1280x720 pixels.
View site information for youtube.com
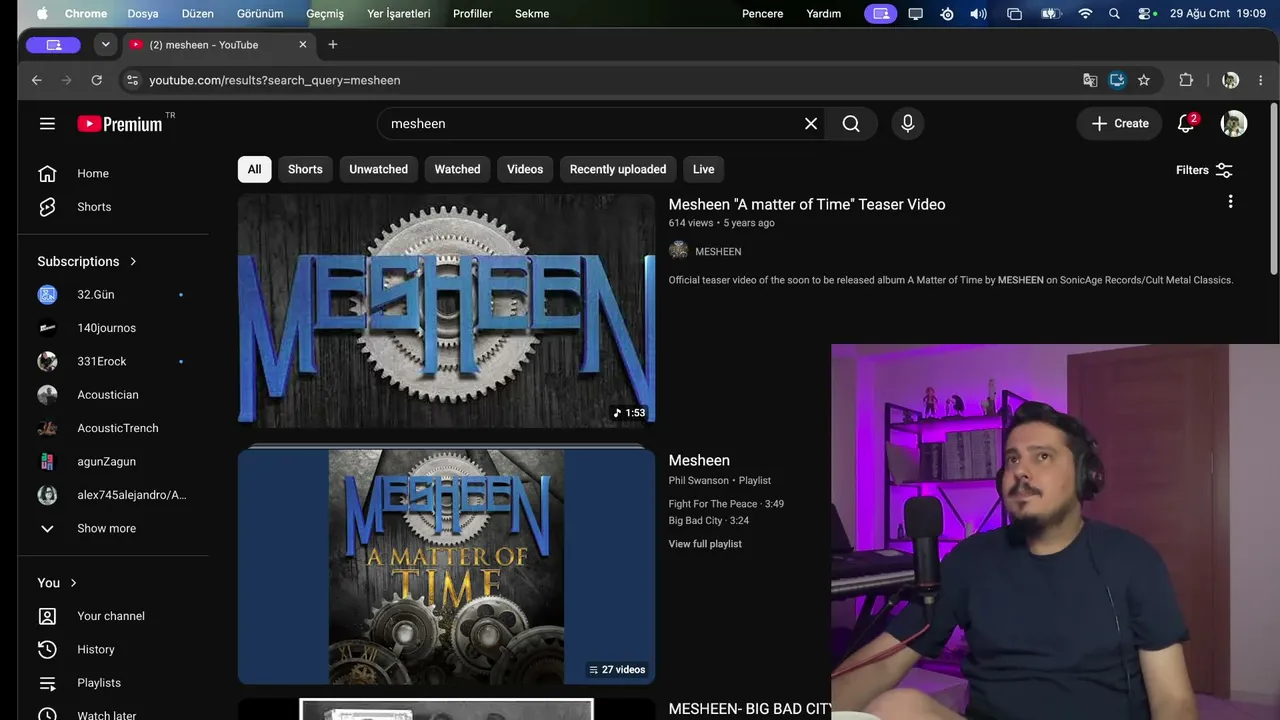pyautogui.click(x=131, y=80)
